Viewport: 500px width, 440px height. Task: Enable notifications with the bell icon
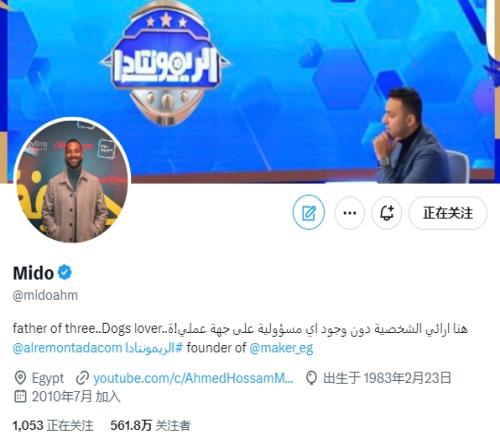[387, 213]
